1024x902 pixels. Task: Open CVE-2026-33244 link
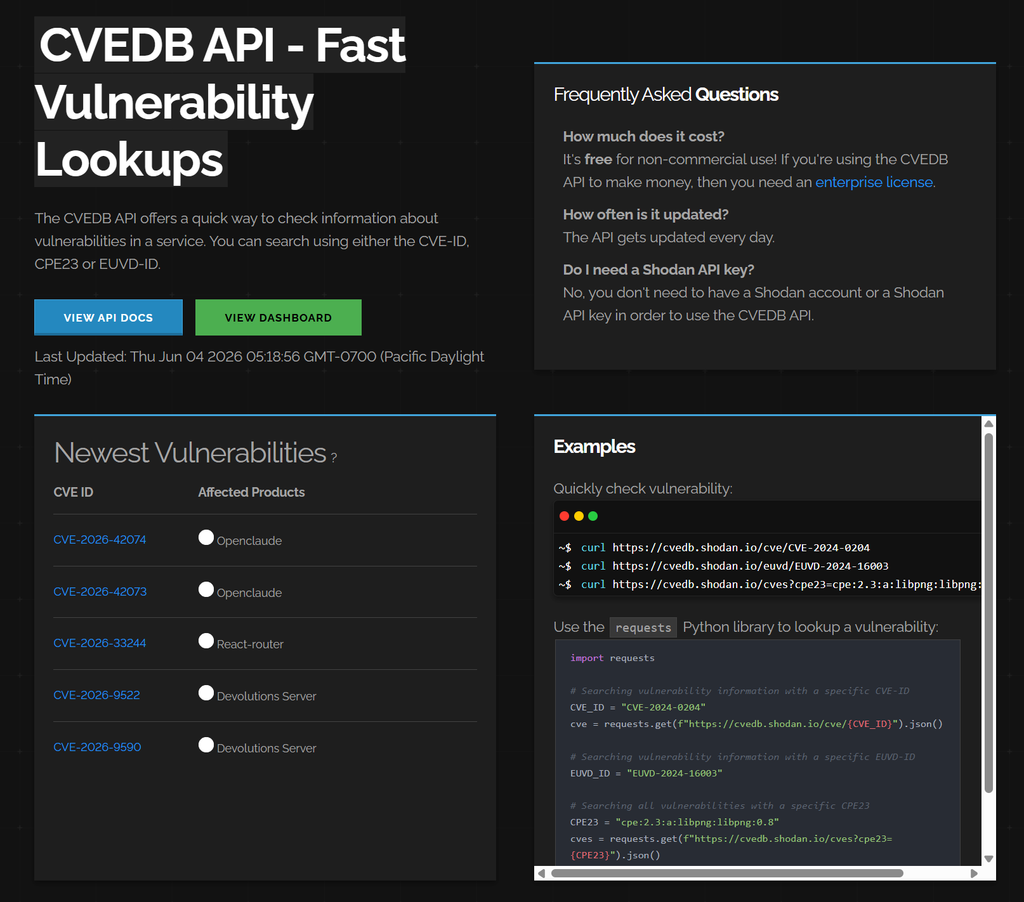pos(100,643)
